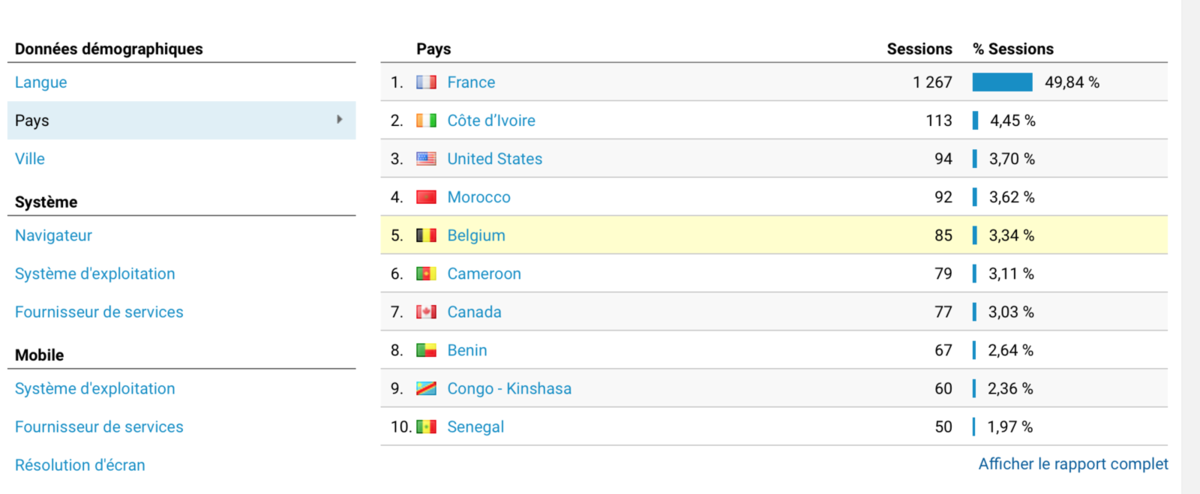The width and height of the screenshot is (1200, 494).
Task: Click the Senegal flag icon
Action: click(426, 427)
